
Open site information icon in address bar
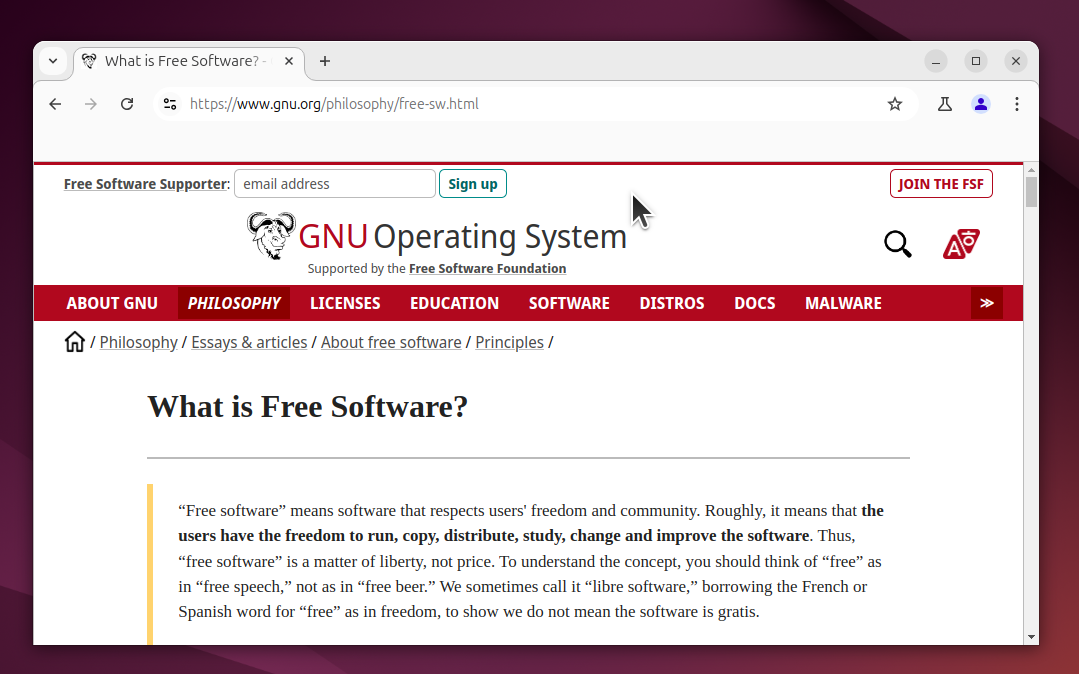click(170, 104)
